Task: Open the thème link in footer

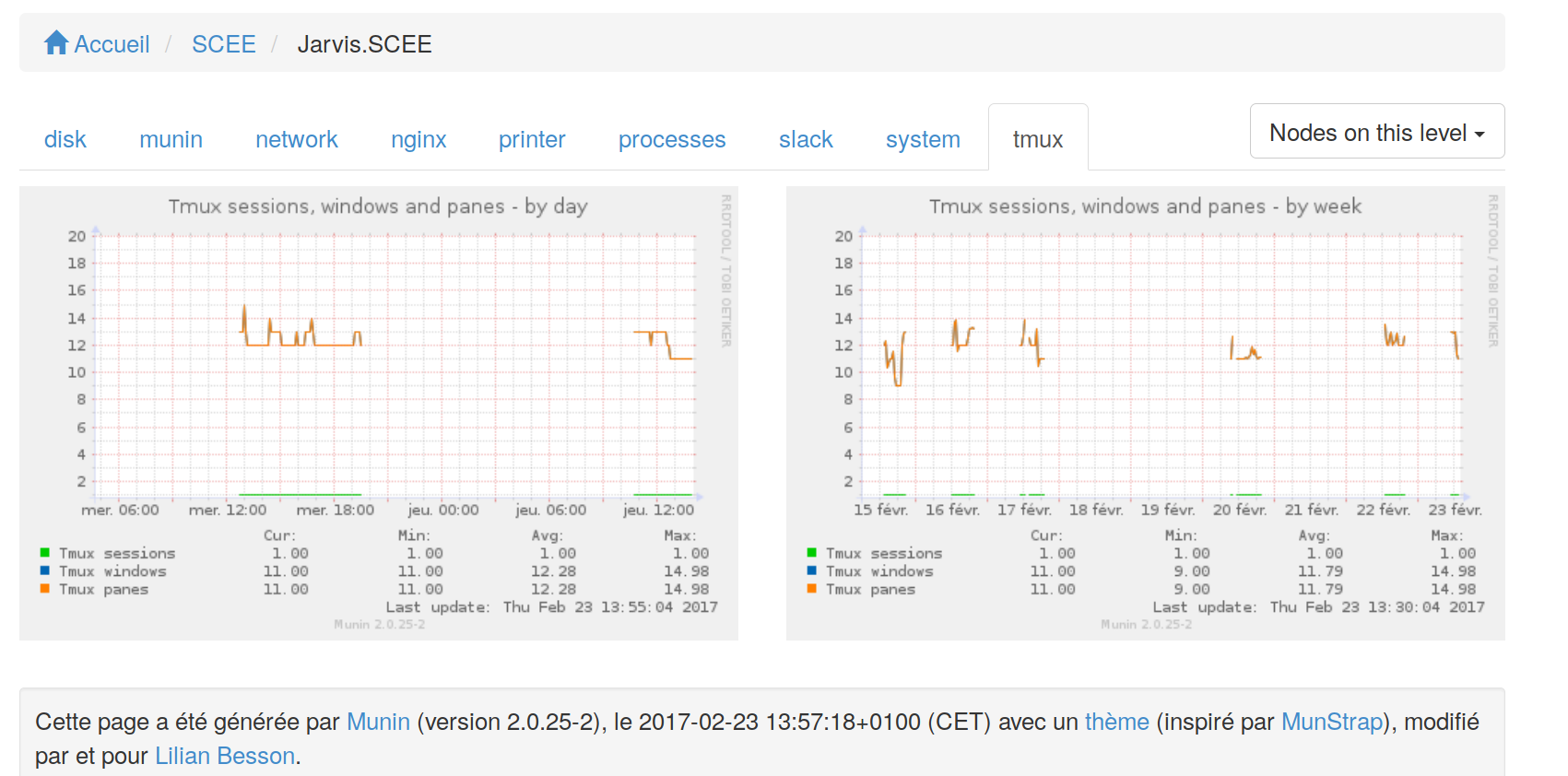Action: (1116, 722)
